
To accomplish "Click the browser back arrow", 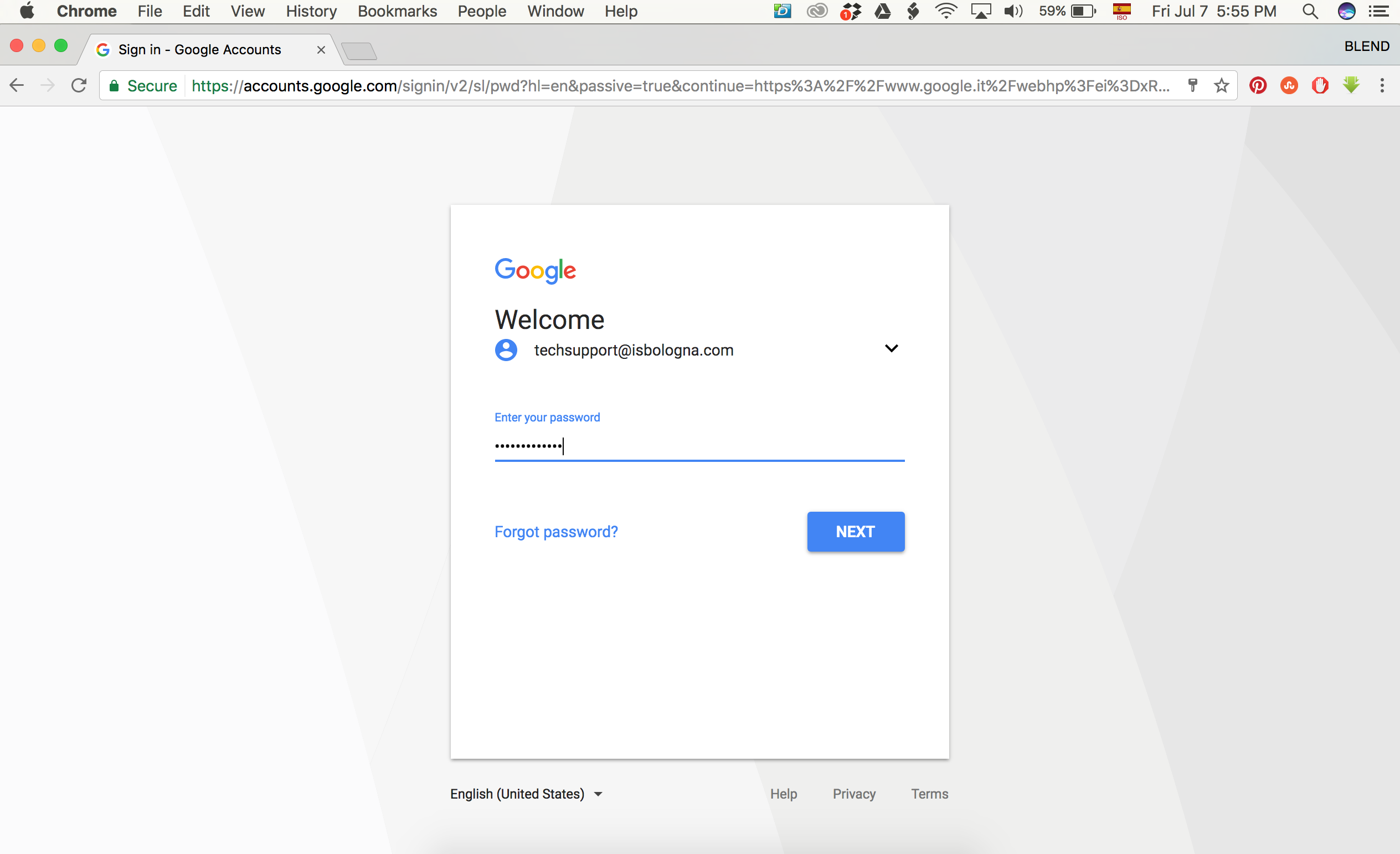I will click(x=17, y=86).
